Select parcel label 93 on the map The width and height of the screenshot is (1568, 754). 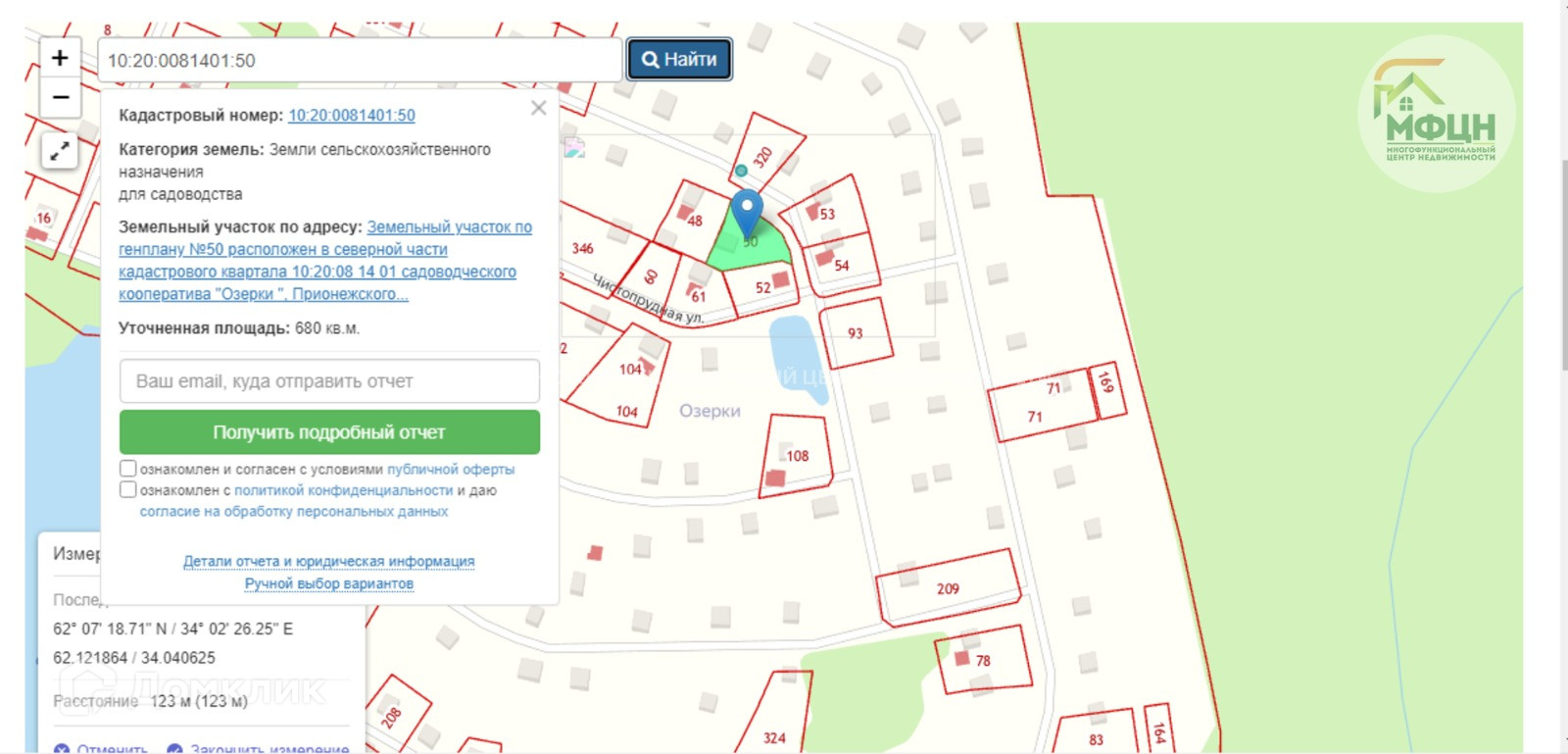(x=856, y=333)
